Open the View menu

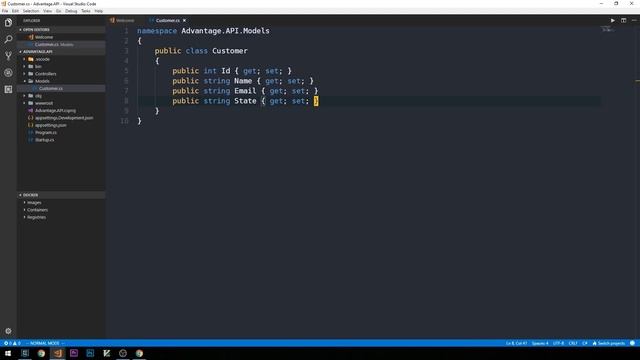[x=47, y=11]
